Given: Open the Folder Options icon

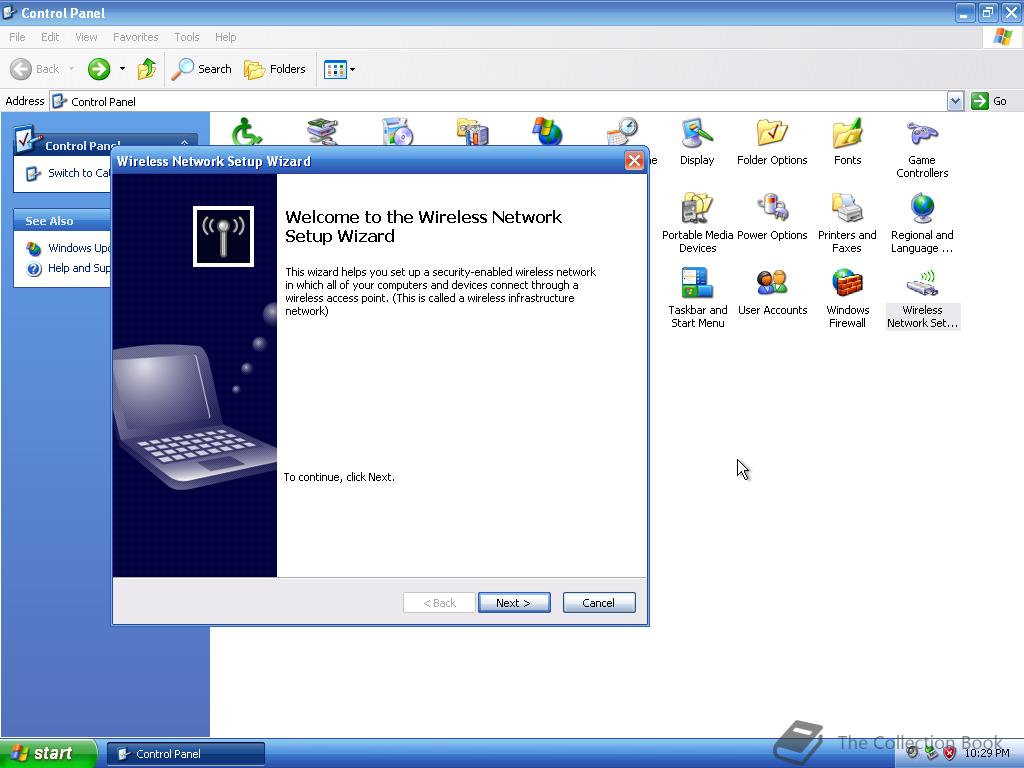Looking at the screenshot, I should point(772,142).
